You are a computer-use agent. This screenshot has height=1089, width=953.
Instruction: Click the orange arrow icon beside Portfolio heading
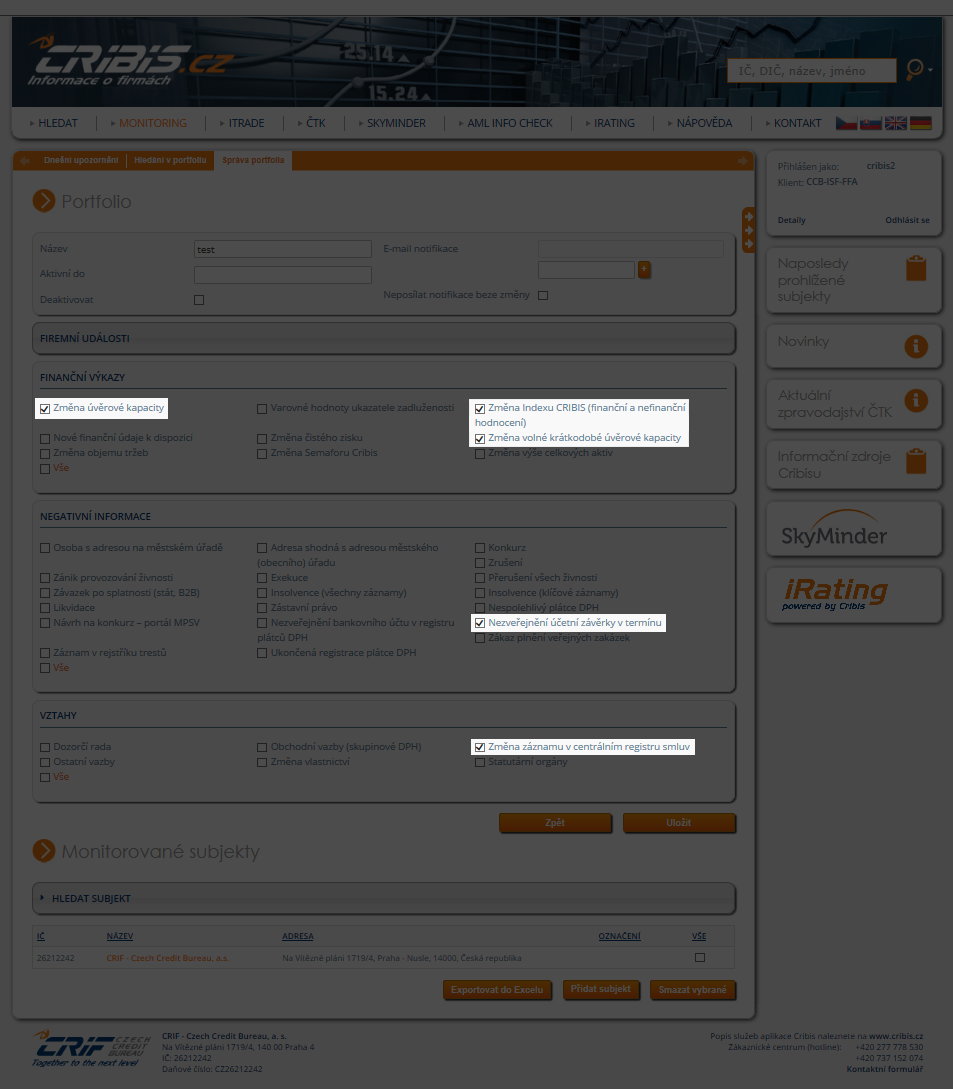[x=44, y=201]
